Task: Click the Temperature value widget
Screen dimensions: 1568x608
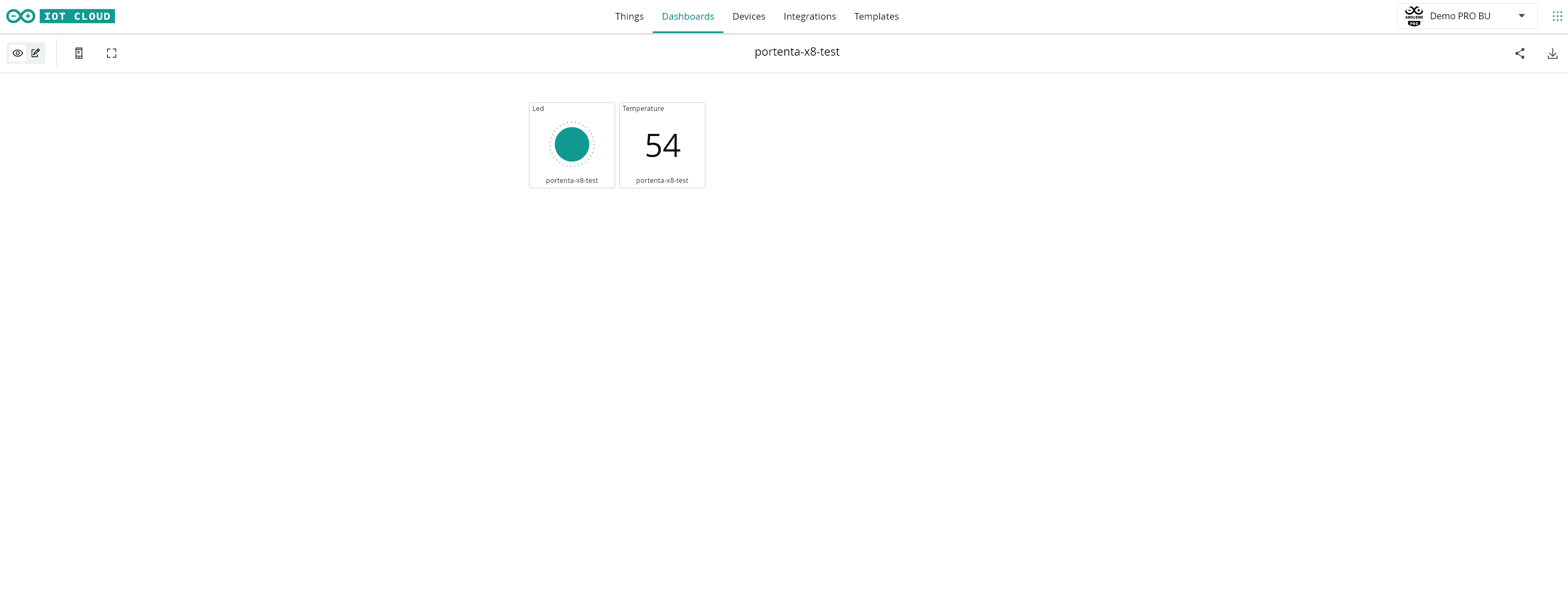Action: [x=662, y=146]
